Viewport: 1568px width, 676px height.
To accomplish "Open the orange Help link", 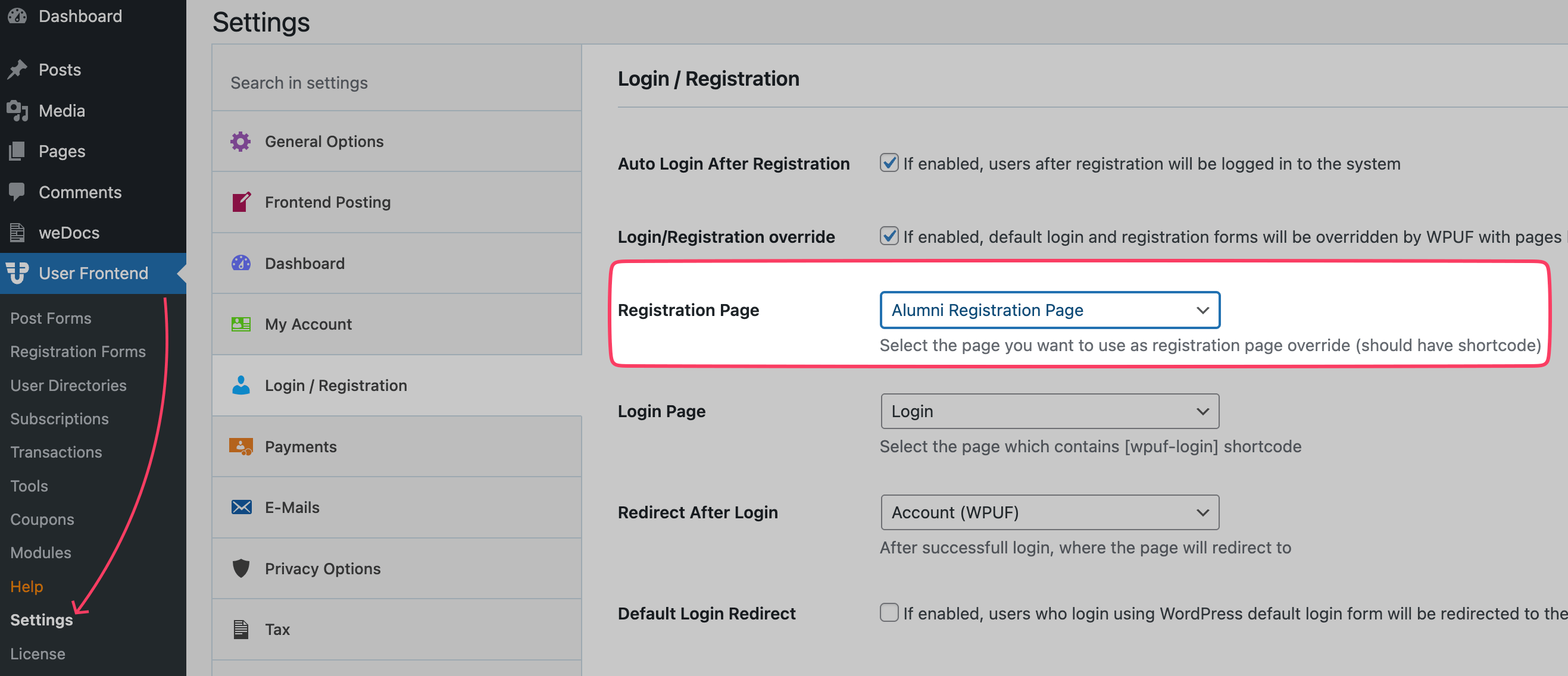I will (27, 587).
